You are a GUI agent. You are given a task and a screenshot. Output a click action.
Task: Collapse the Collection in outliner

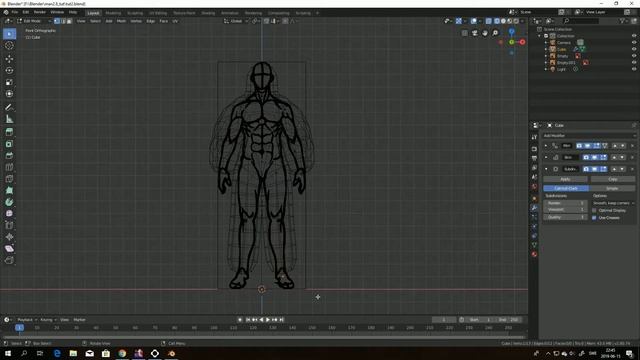click(x=540, y=36)
